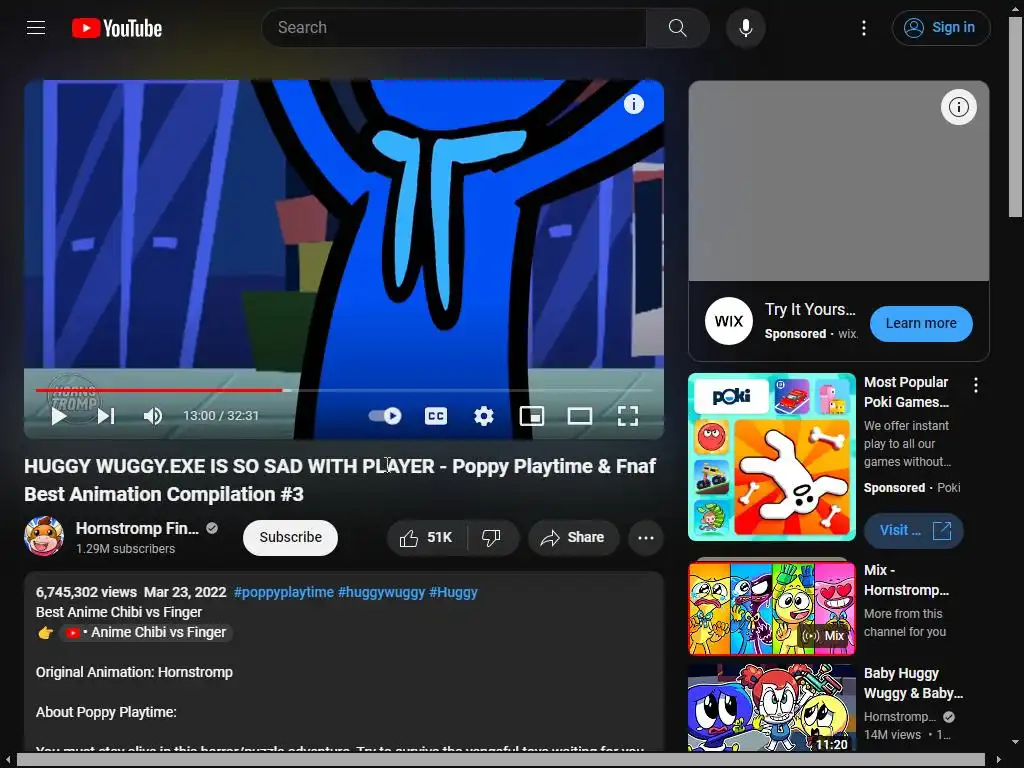This screenshot has width=1024, height=768.
Task: Open the Anime Chibi vs Finger playlist link
Action: [146, 632]
